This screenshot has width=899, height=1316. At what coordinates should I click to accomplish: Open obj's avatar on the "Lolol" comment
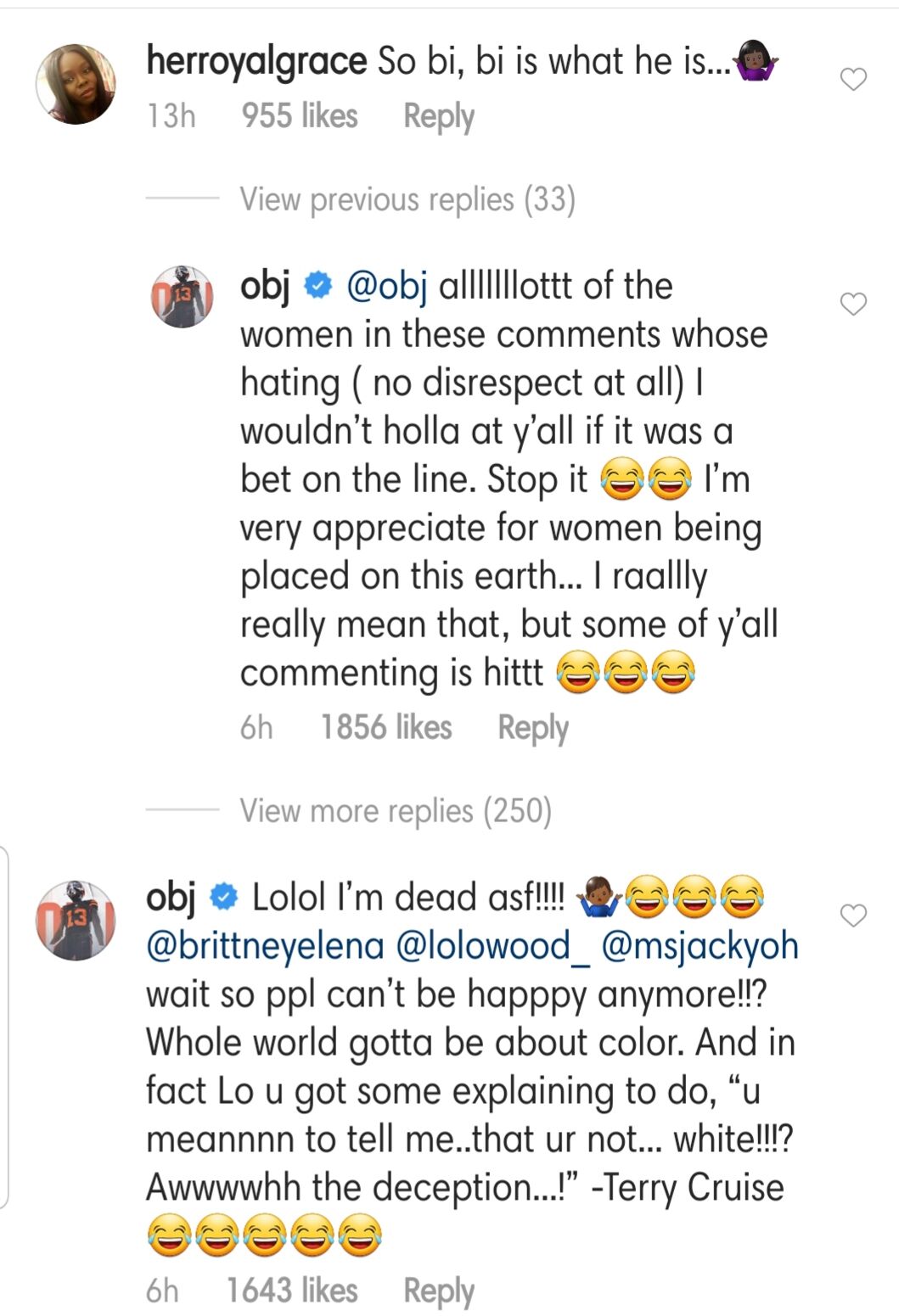point(76,920)
